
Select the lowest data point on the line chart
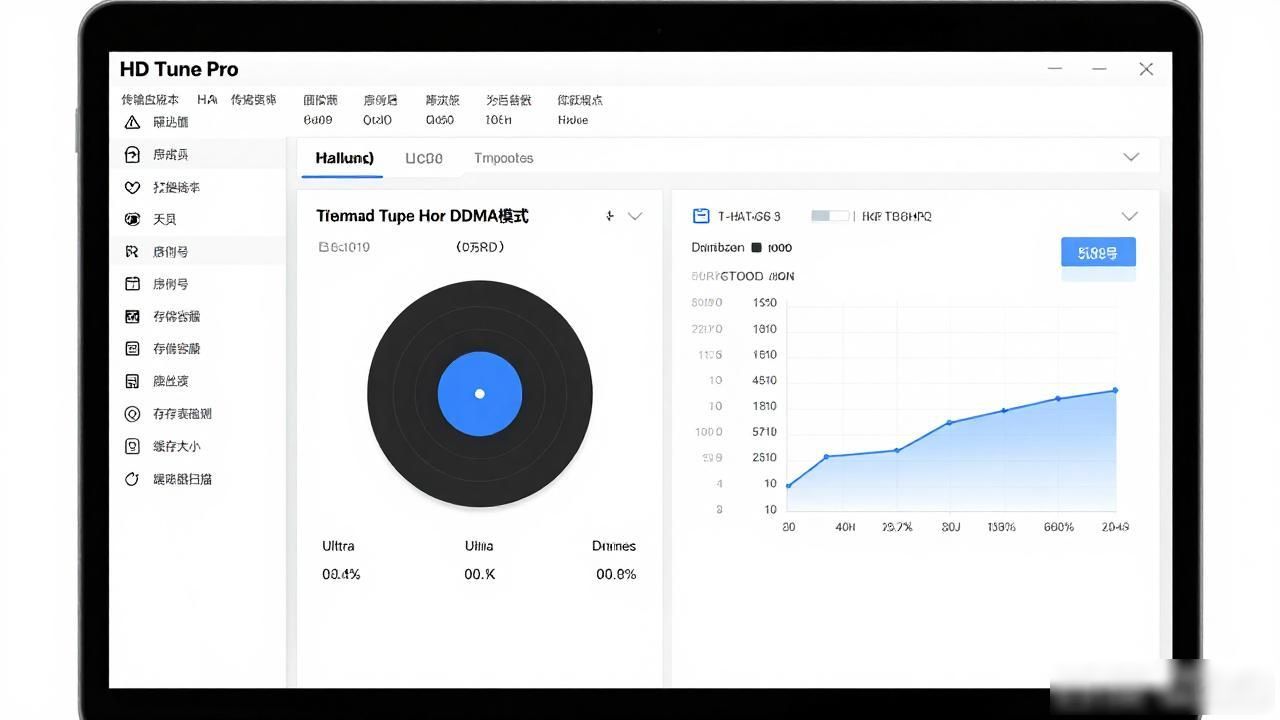788,486
